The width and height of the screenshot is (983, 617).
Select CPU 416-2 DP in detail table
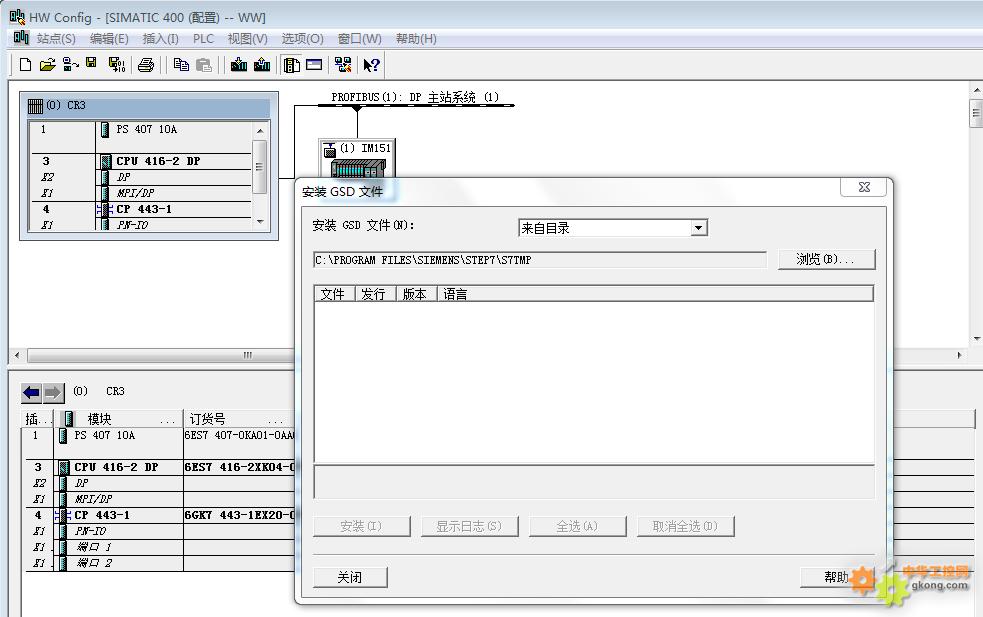pyautogui.click(x=116, y=468)
